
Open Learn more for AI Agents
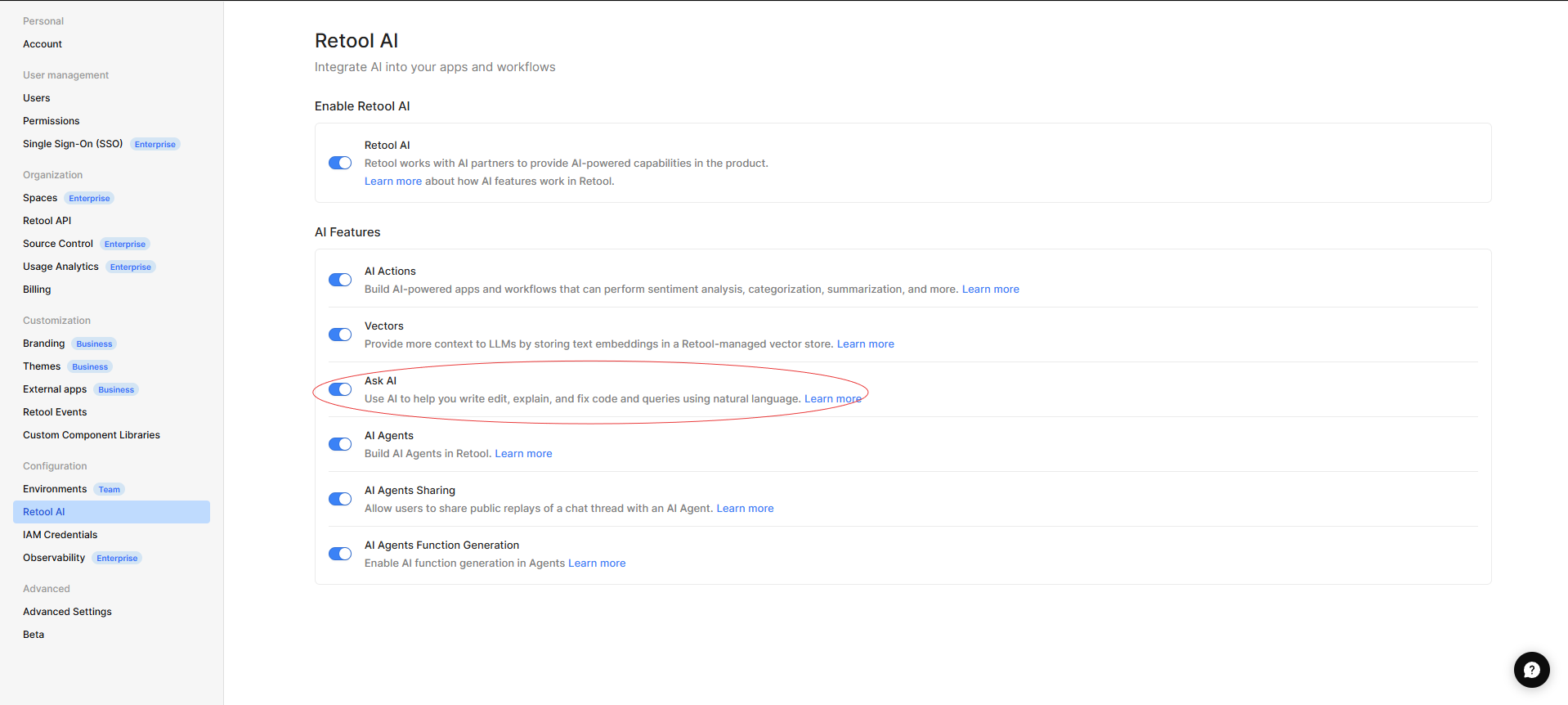tap(523, 454)
